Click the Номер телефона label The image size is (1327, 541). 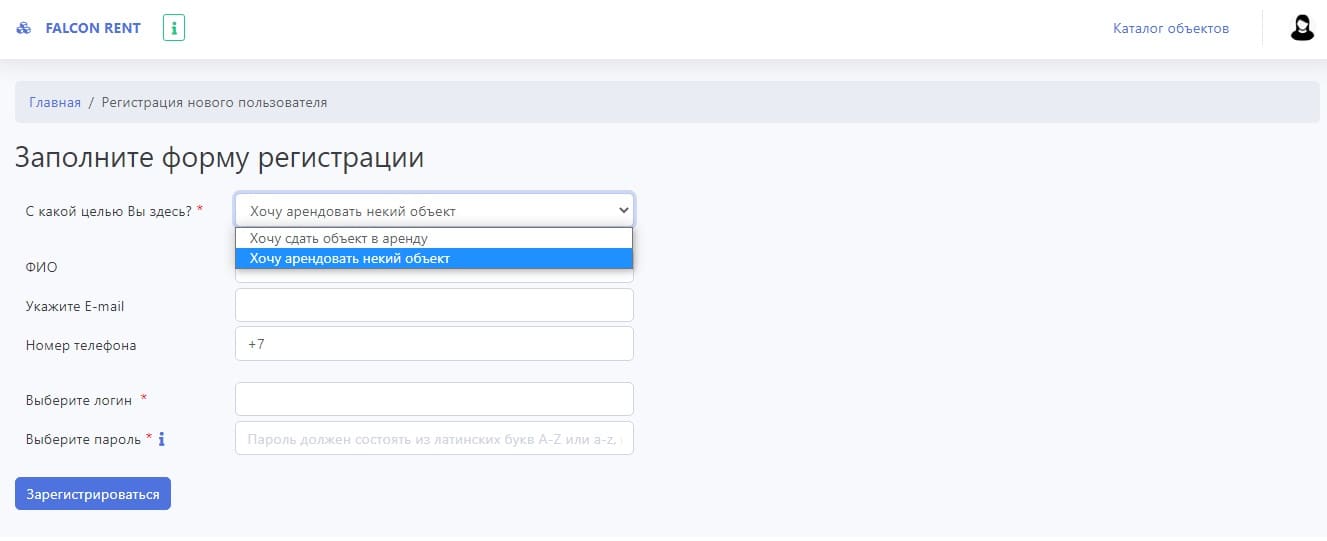point(81,345)
